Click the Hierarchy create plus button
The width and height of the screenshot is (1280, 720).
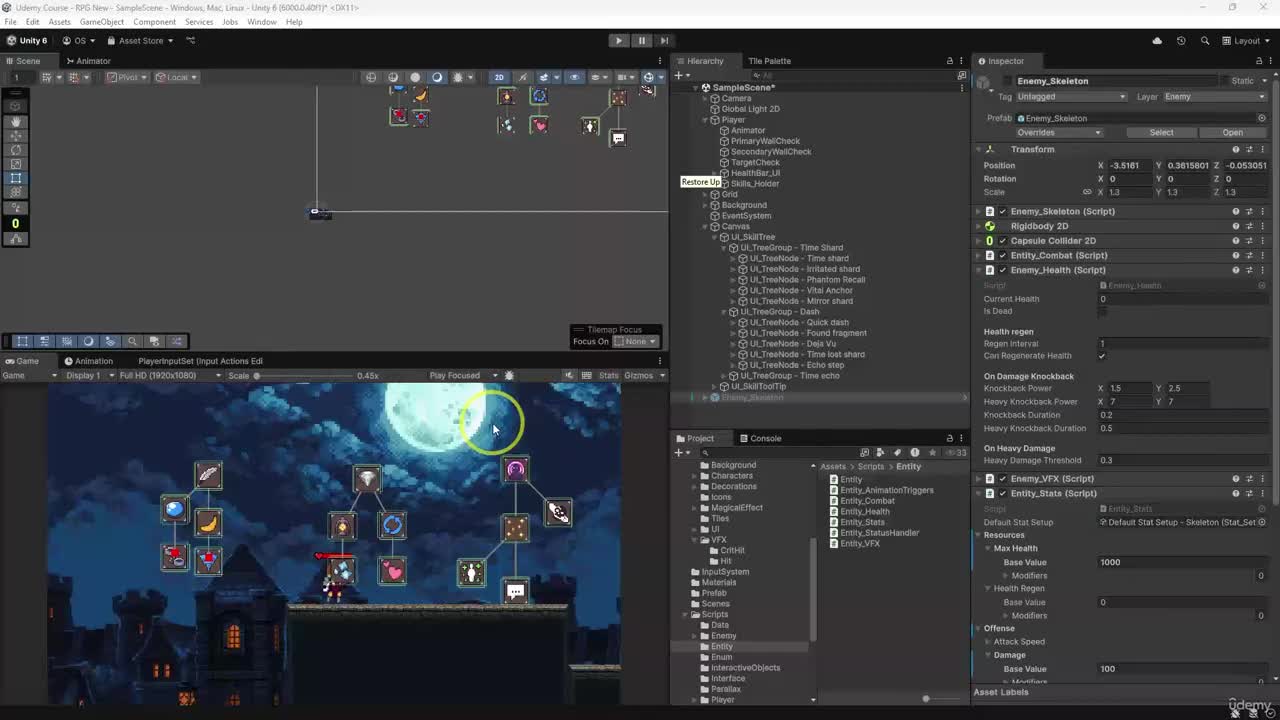click(x=680, y=75)
